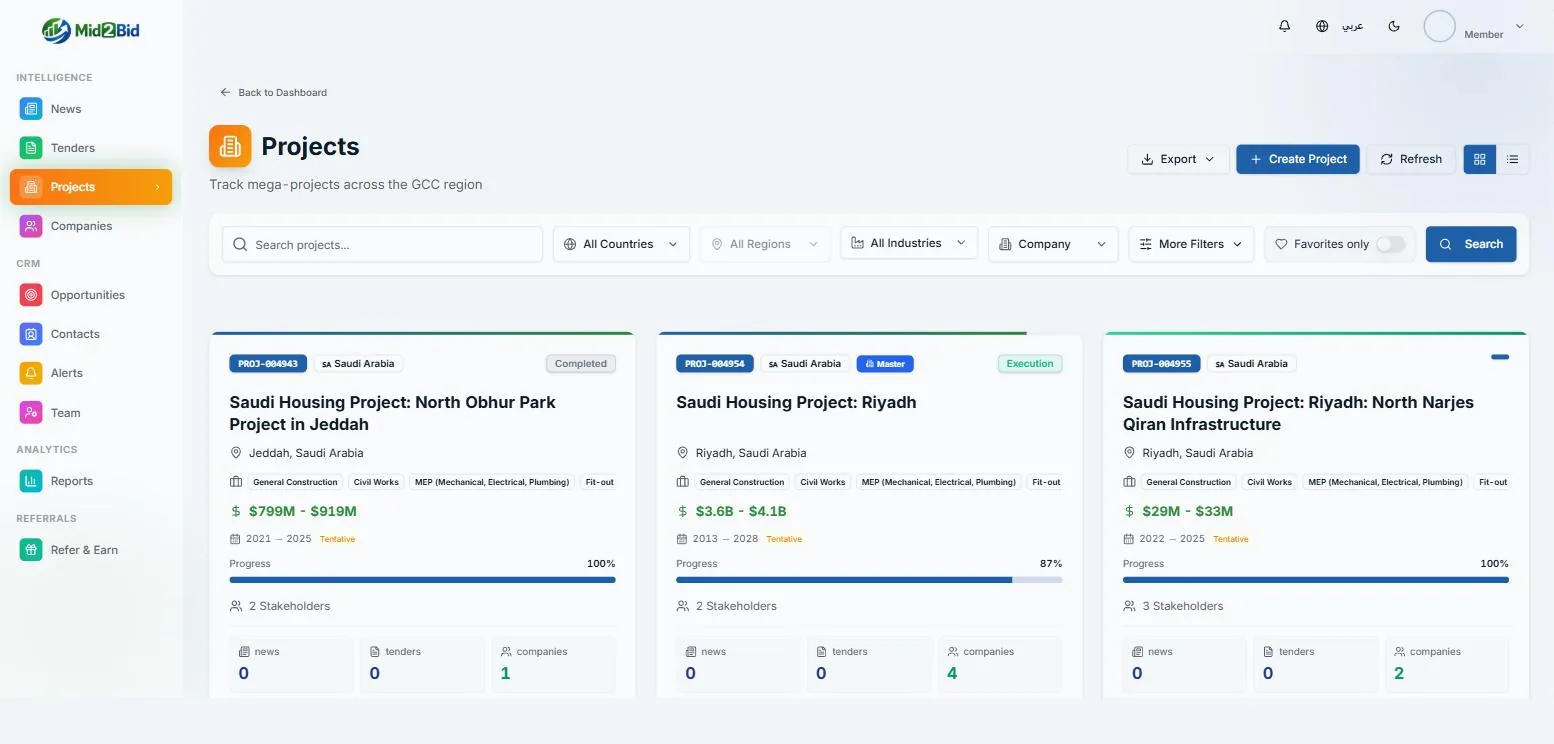1554x744 pixels.
Task: Click the Opportunities target icon
Action: (31, 295)
